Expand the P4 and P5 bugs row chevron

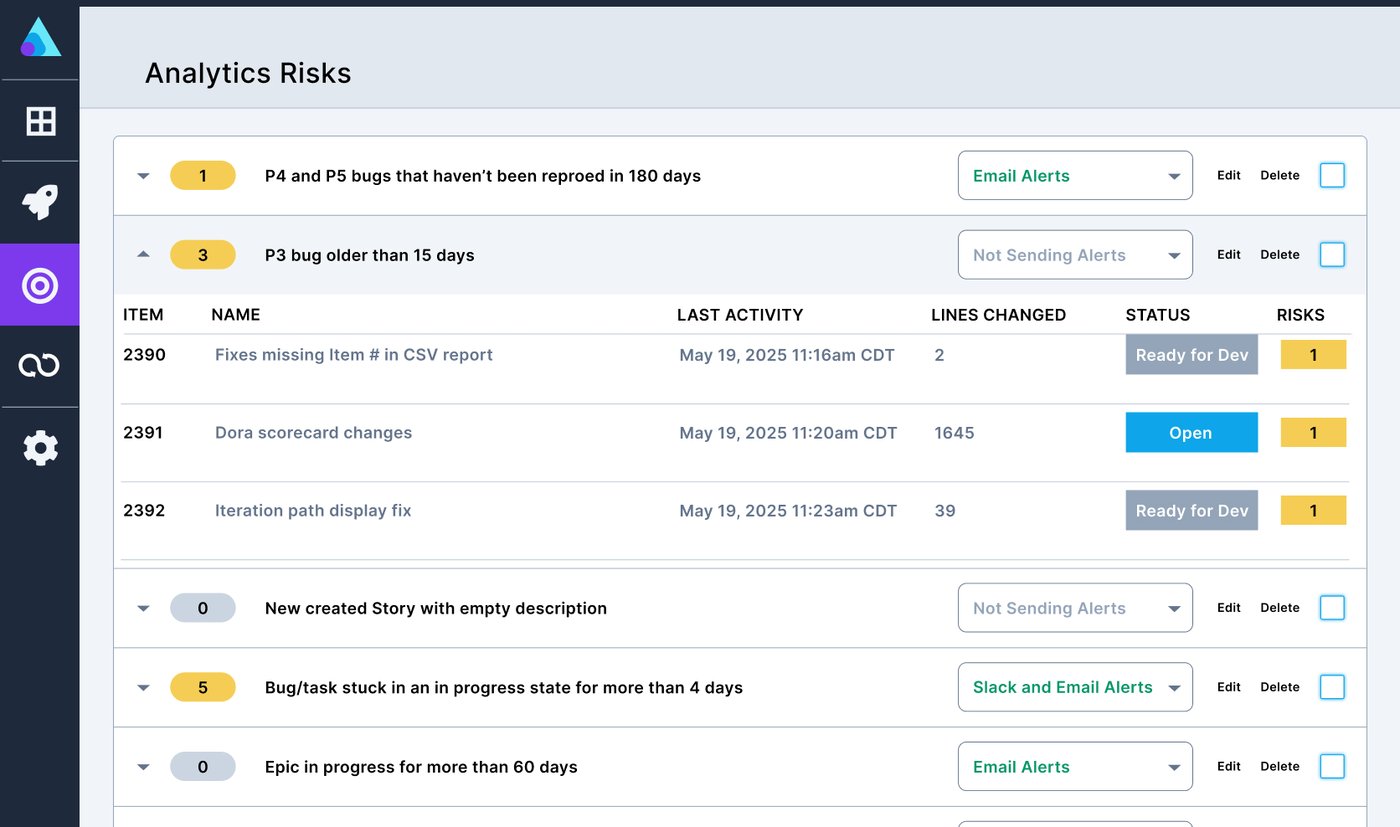pyautogui.click(x=143, y=176)
